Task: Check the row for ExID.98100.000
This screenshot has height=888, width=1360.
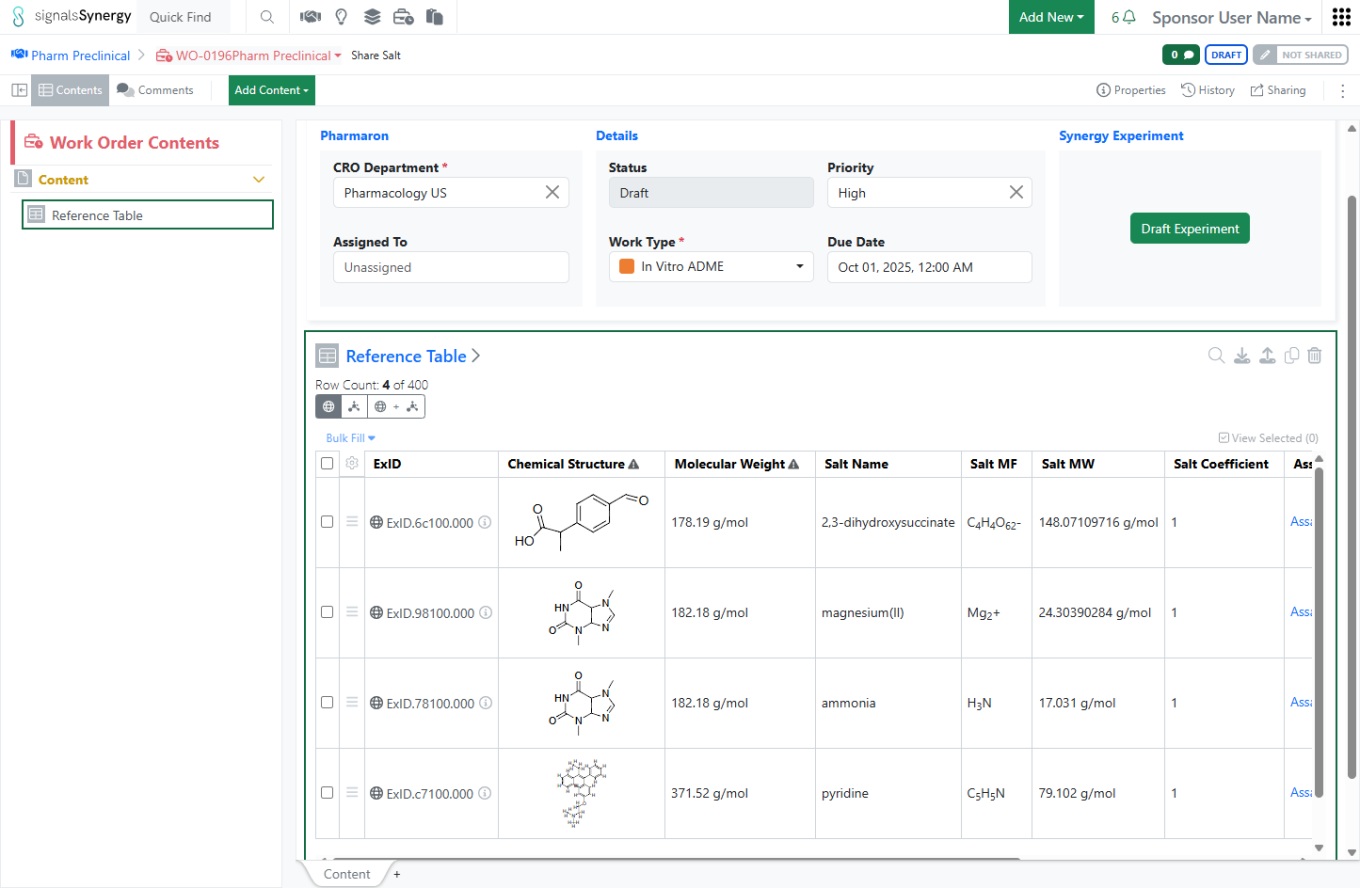Action: [x=327, y=613]
